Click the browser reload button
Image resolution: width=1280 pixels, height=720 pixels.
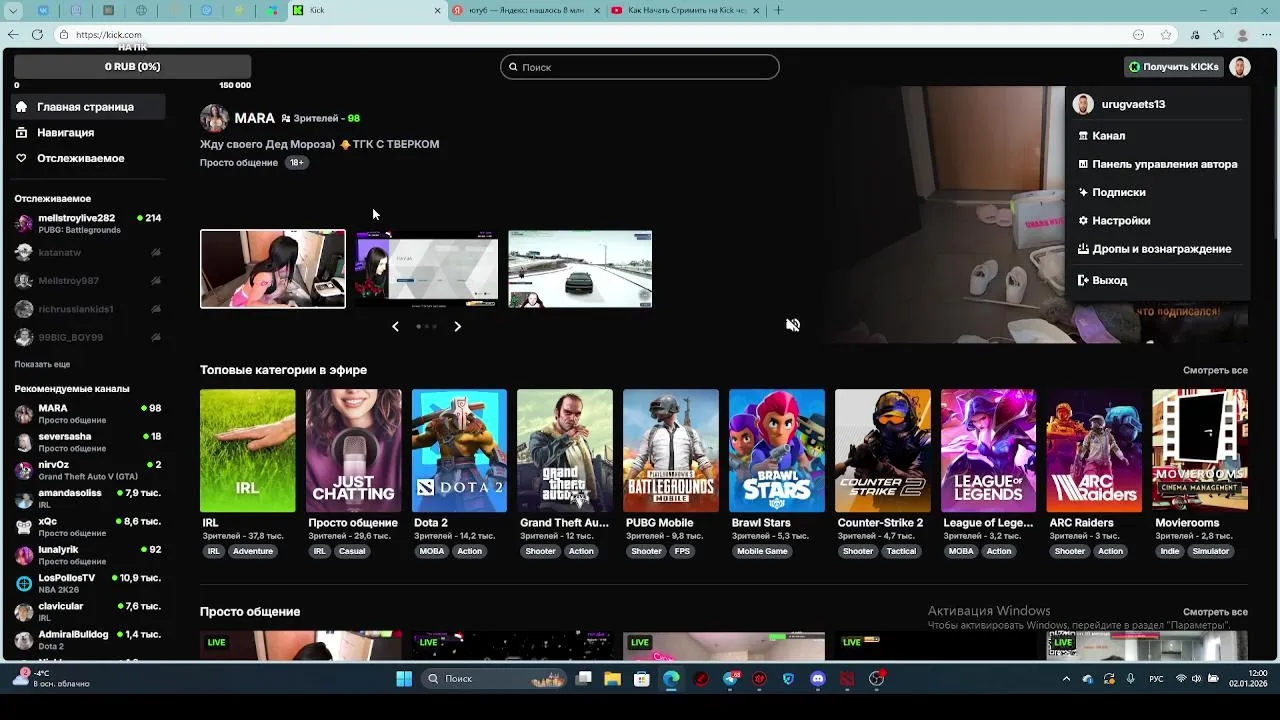coord(37,35)
